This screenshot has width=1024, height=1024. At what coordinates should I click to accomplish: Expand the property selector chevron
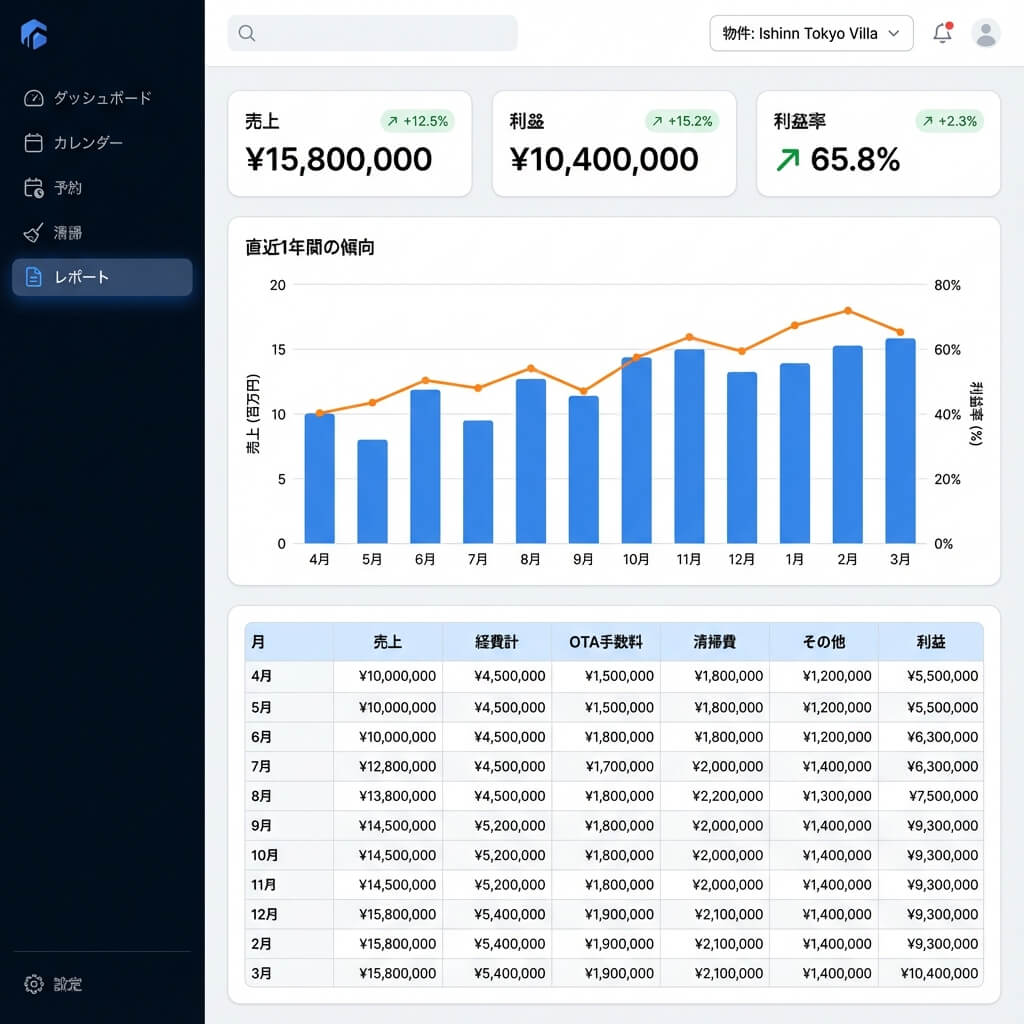pyautogui.click(x=895, y=33)
